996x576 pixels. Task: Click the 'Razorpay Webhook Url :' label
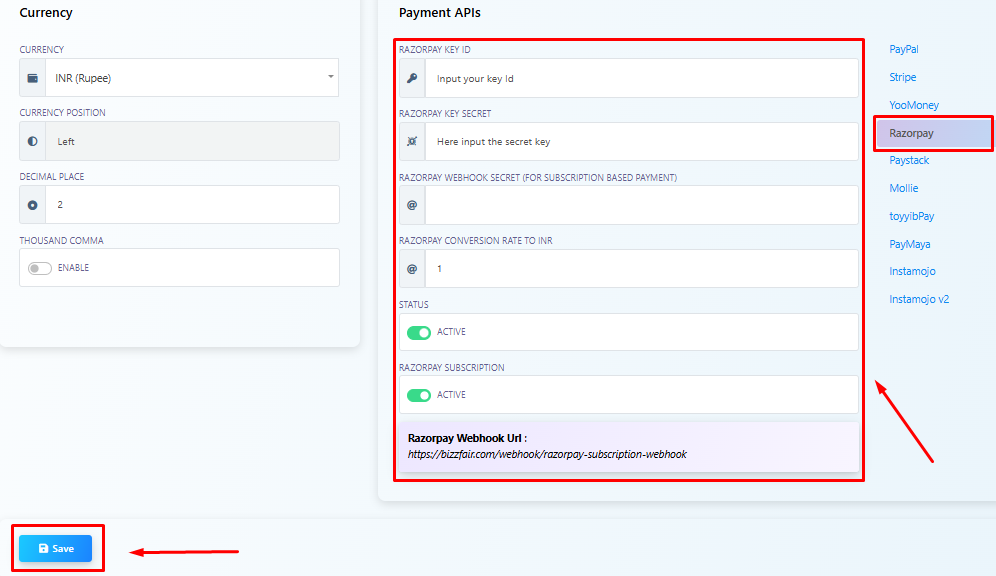[x=468, y=438]
